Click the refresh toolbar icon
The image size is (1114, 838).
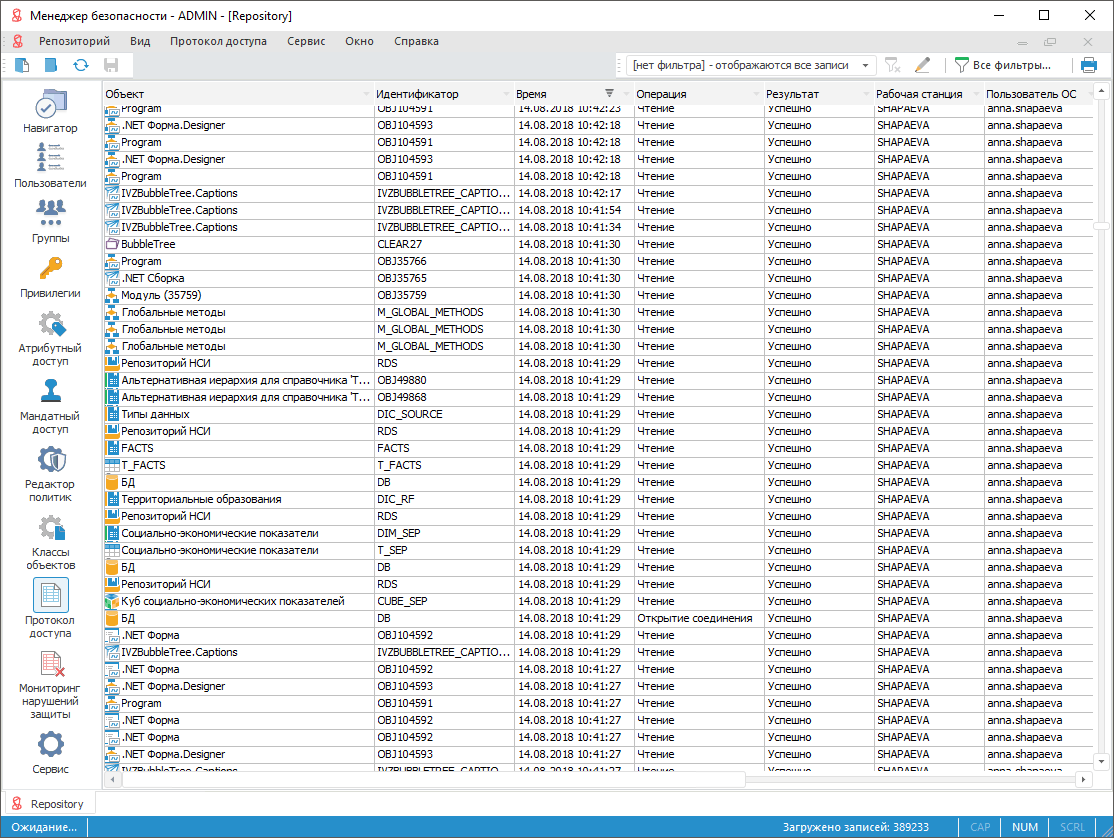[x=81, y=65]
